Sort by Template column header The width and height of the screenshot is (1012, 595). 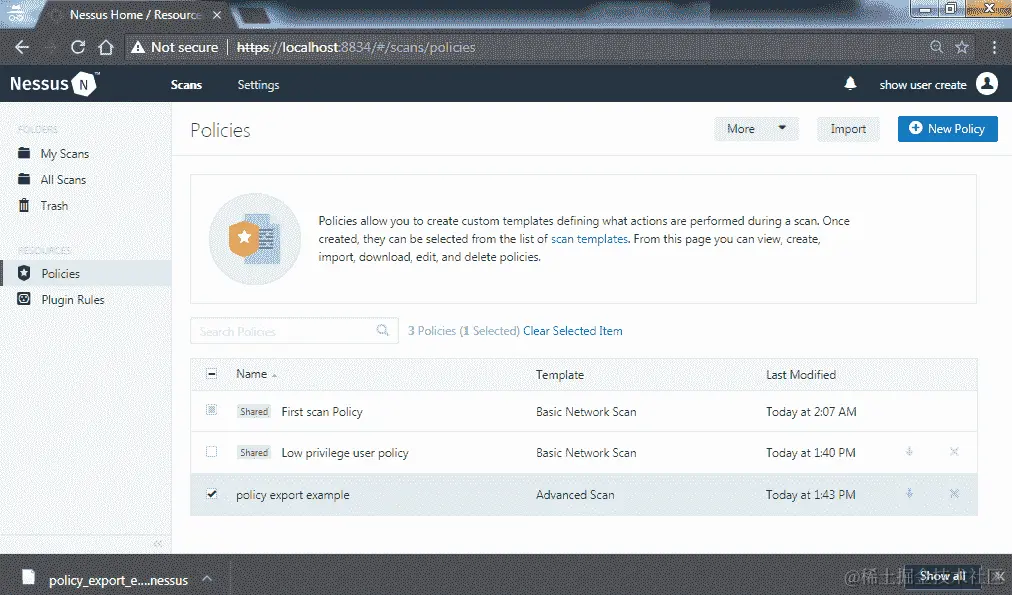[x=560, y=374]
